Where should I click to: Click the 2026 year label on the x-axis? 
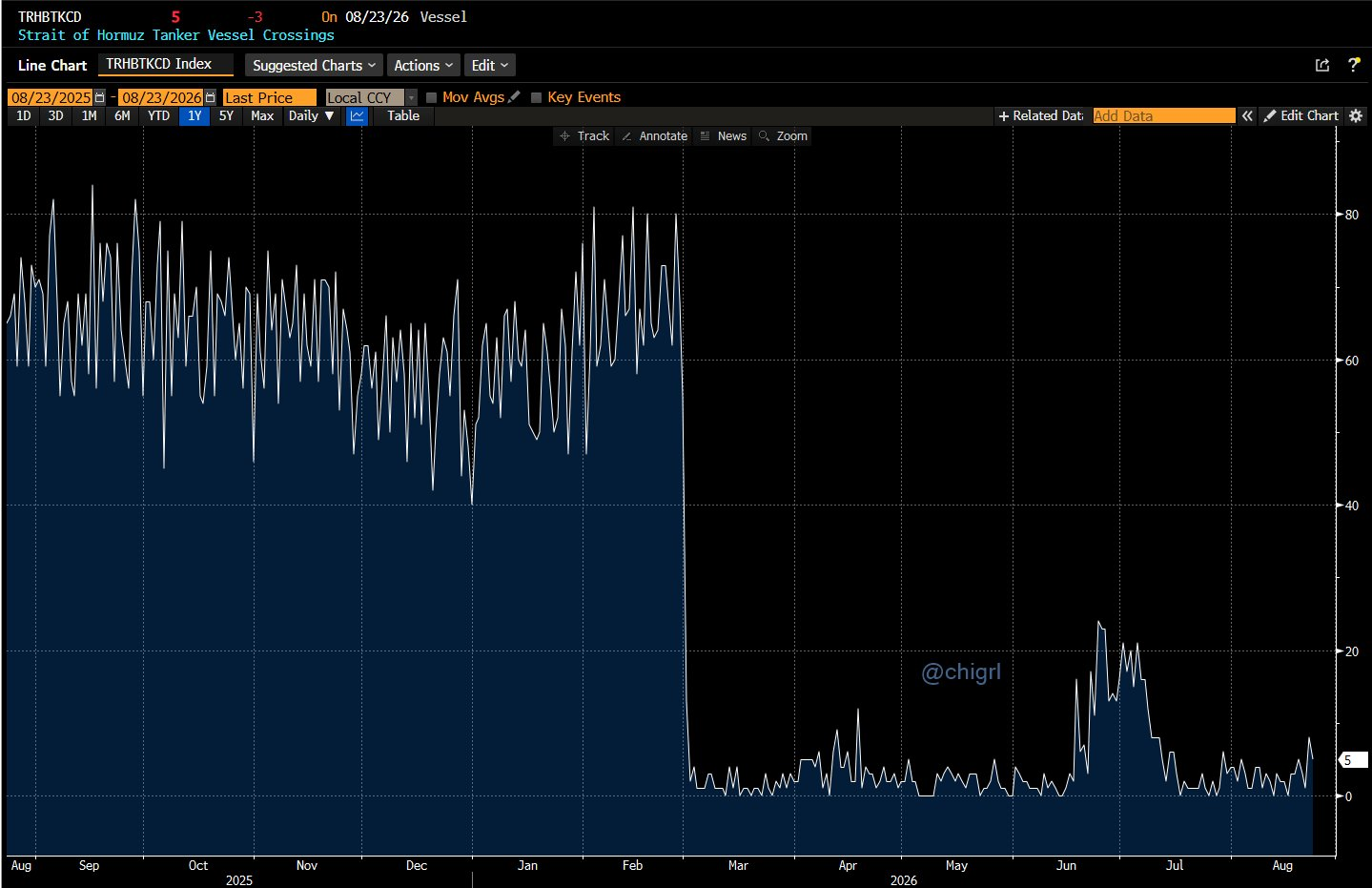(904, 880)
